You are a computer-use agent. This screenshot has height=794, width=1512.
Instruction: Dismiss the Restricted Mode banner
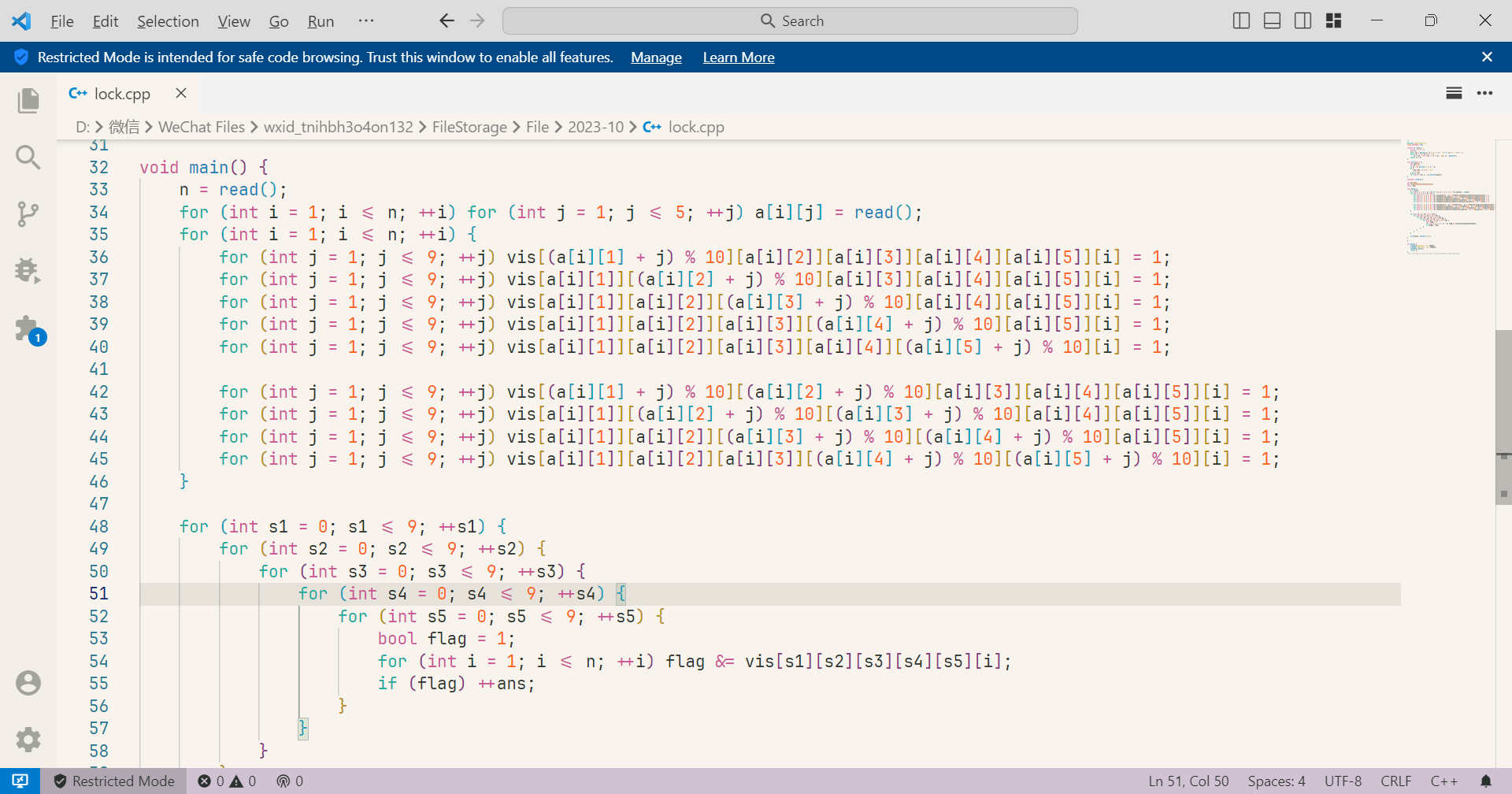click(1487, 57)
